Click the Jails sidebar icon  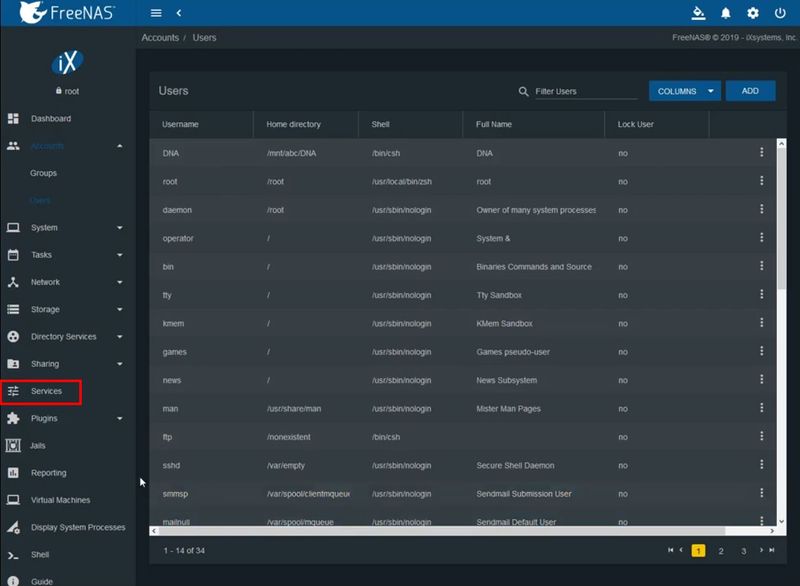tap(12, 445)
